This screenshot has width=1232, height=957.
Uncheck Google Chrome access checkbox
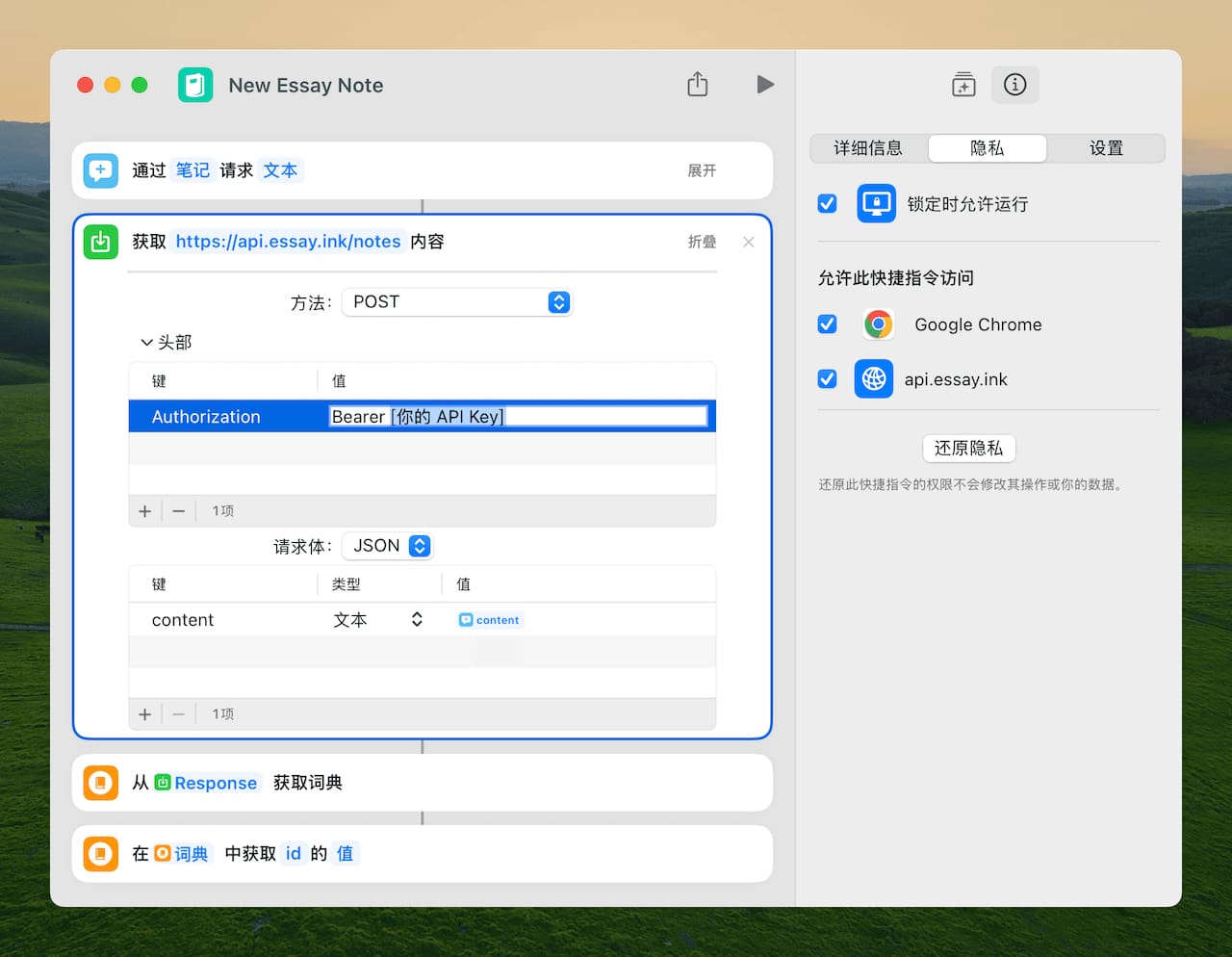point(827,324)
